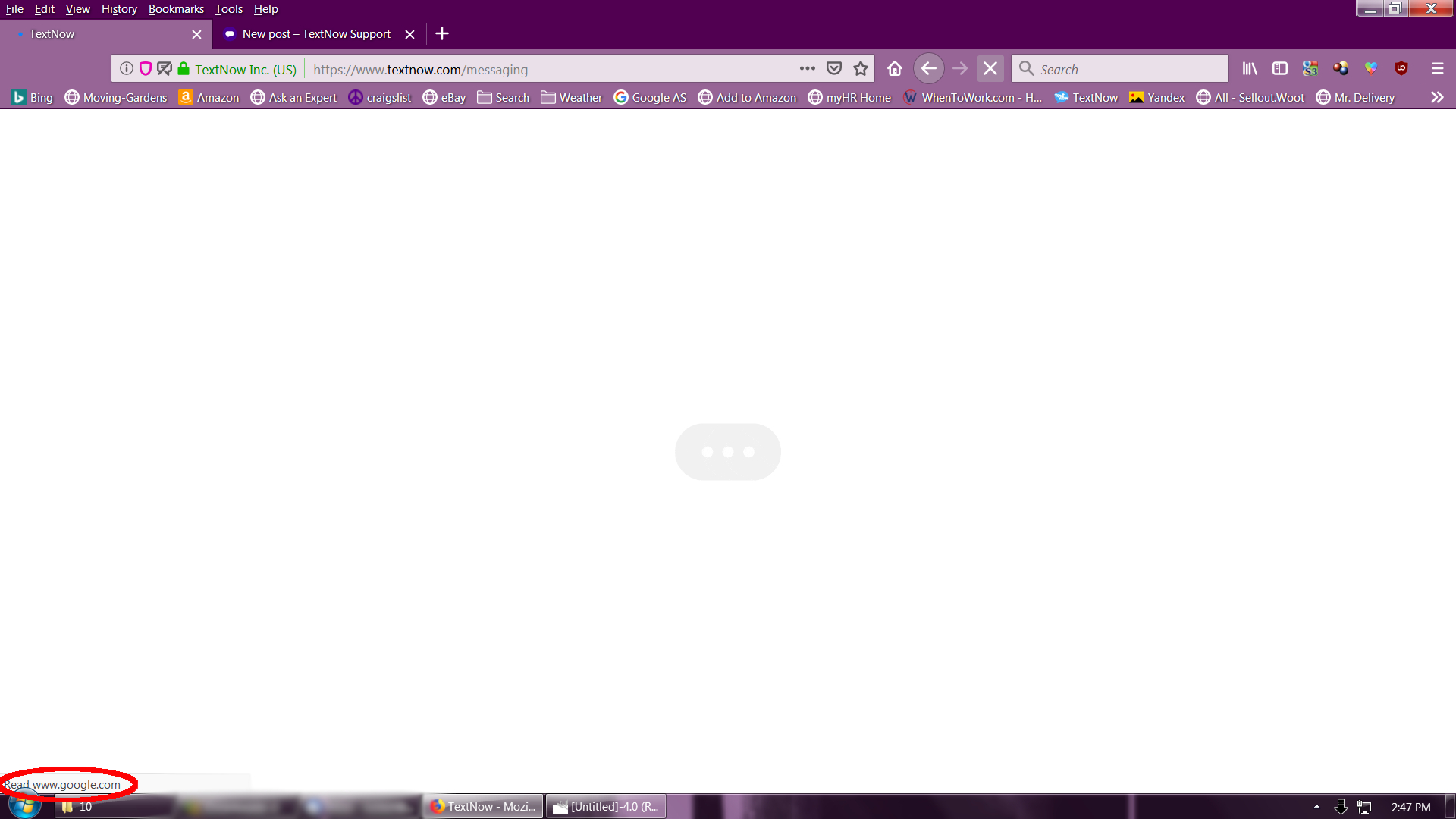Go back to the previous page
1456x819 pixels.
pyautogui.click(x=928, y=69)
